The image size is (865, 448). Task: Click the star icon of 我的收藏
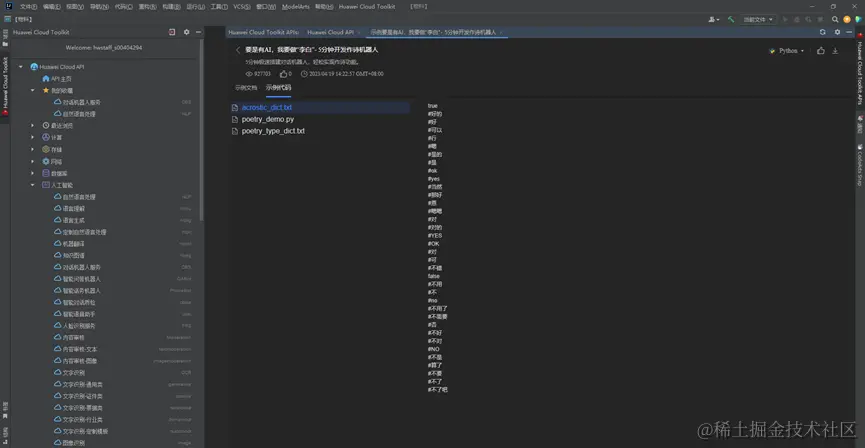click(x=46, y=90)
